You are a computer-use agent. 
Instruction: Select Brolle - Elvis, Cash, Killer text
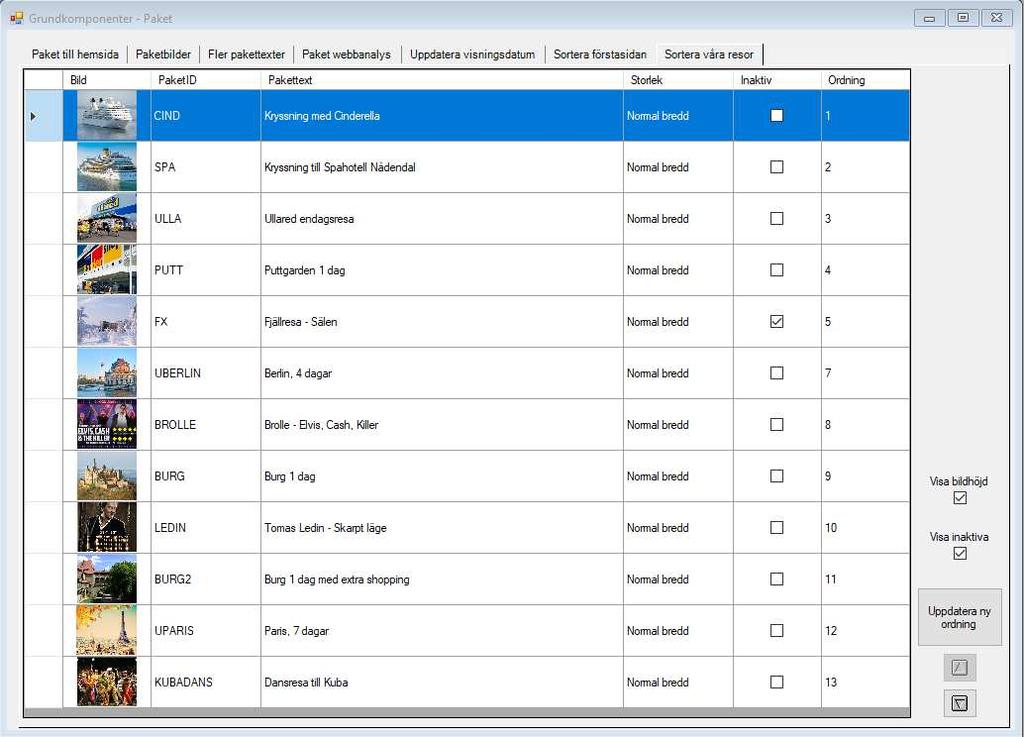[x=321, y=425]
